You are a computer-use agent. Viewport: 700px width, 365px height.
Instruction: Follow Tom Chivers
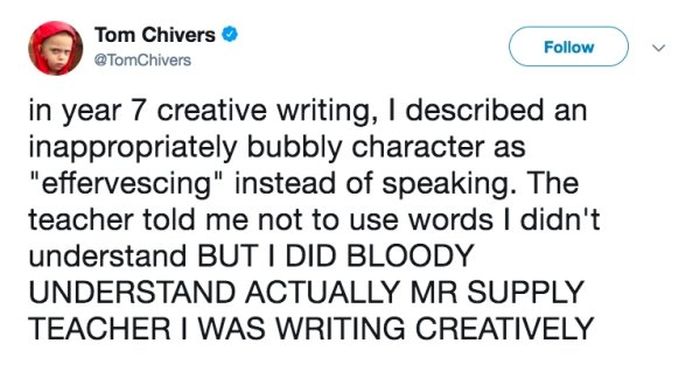[569, 47]
